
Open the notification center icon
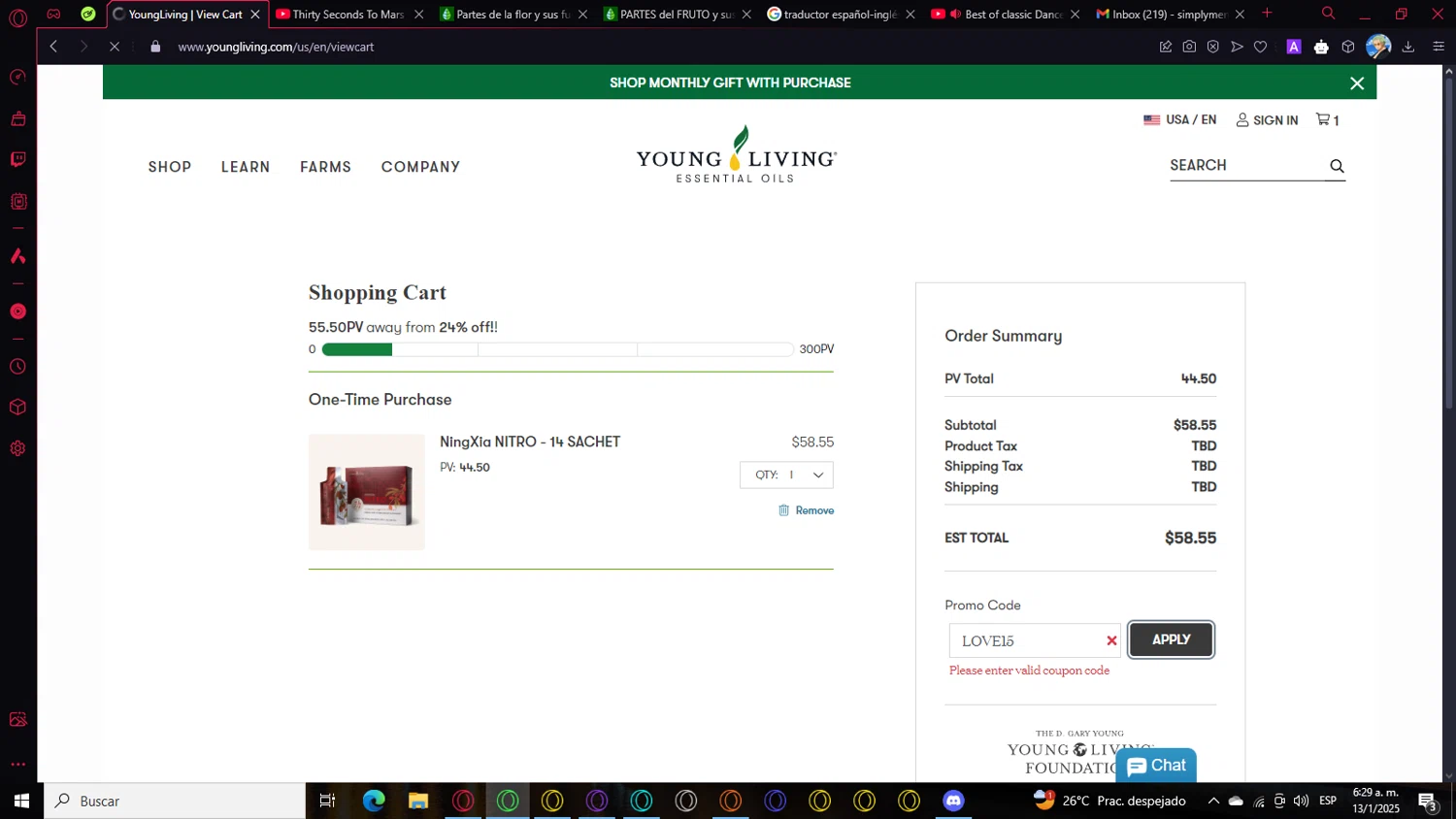tap(1428, 802)
